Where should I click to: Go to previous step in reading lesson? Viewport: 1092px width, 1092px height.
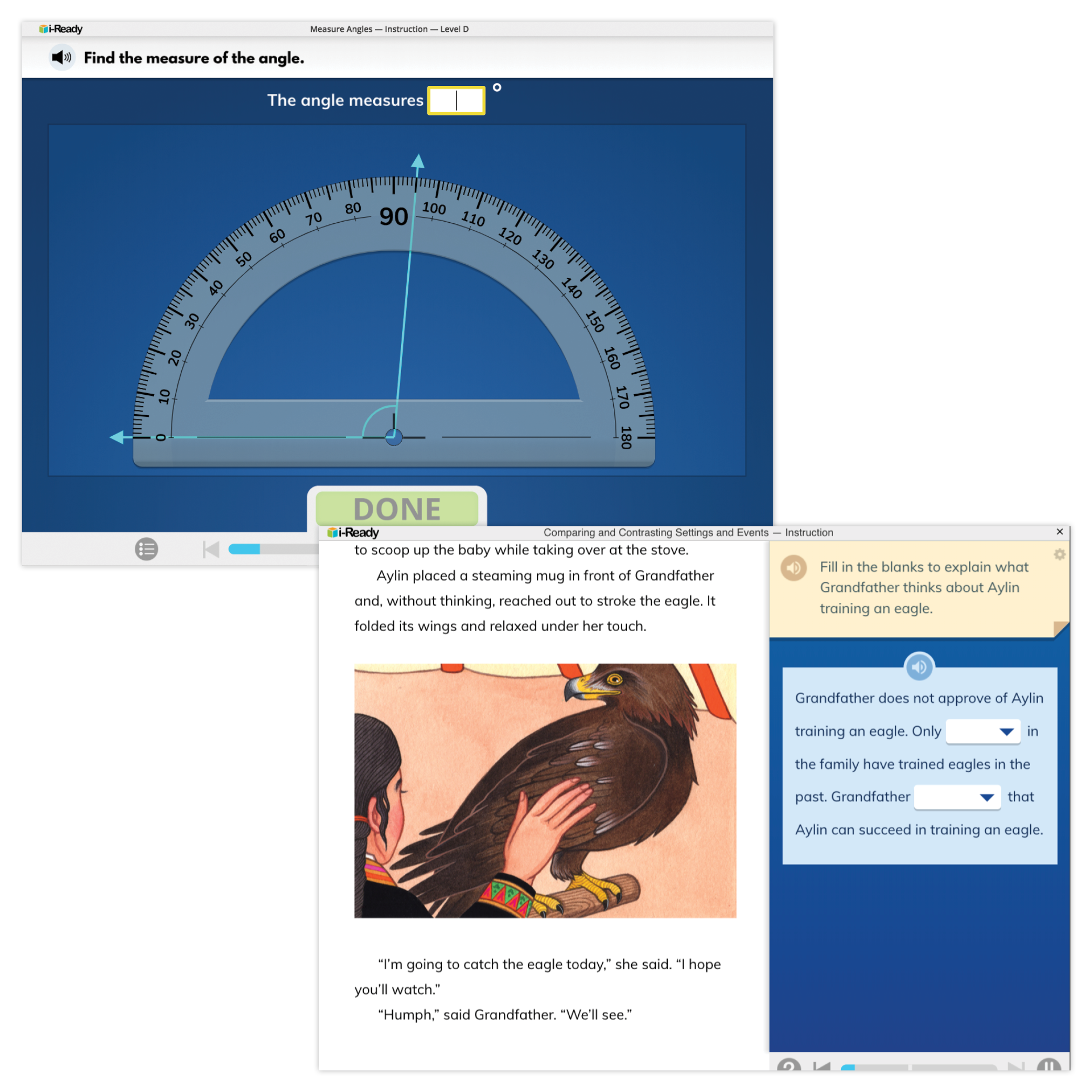click(822, 1066)
